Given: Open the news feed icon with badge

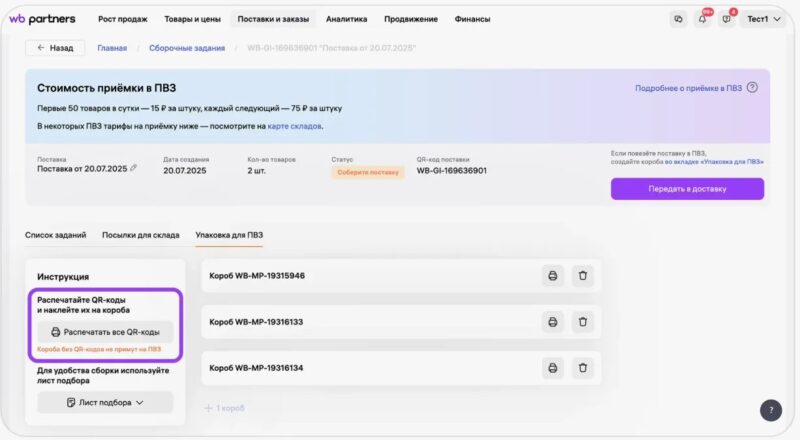Looking at the screenshot, I should pyautogui.click(x=727, y=19).
